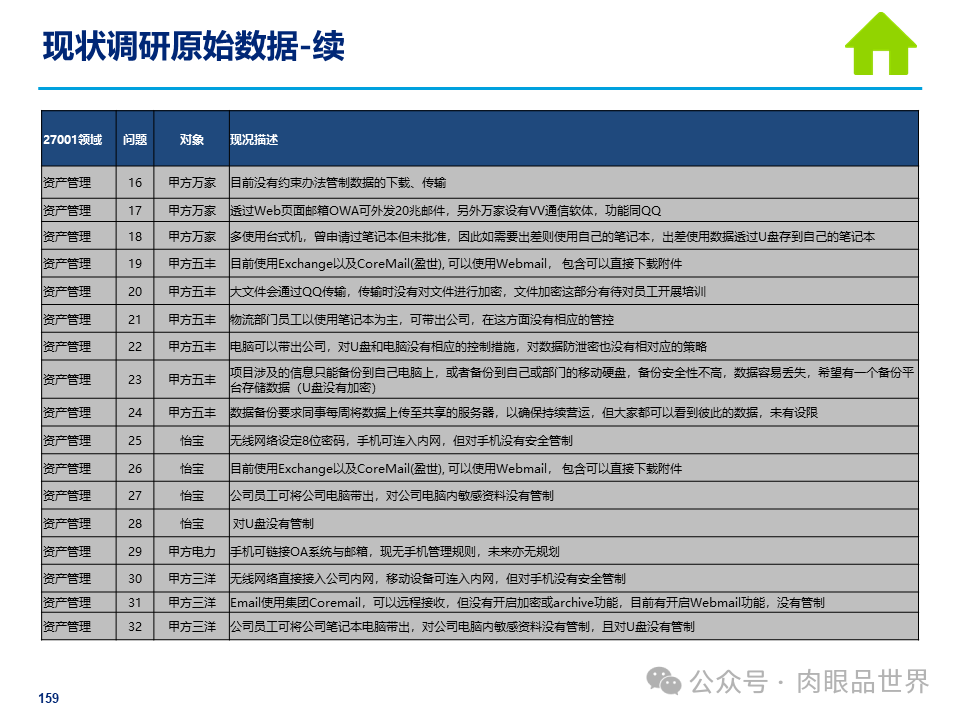Image resolution: width=960 pixels, height=720 pixels.
Task: Click the issue number 18 cell
Action: [135, 236]
